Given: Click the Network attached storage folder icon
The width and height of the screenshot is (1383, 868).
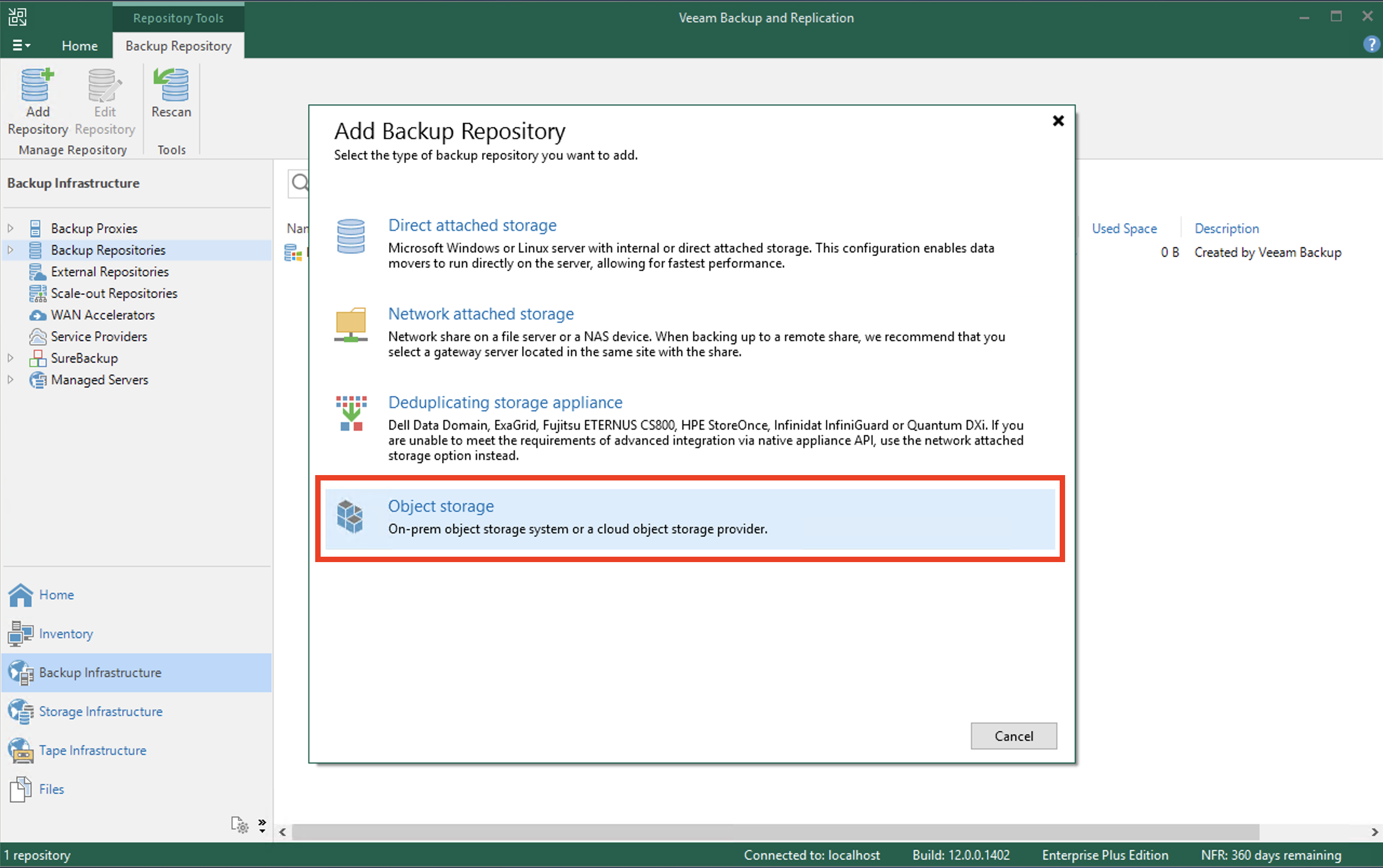Looking at the screenshot, I should point(351,324).
